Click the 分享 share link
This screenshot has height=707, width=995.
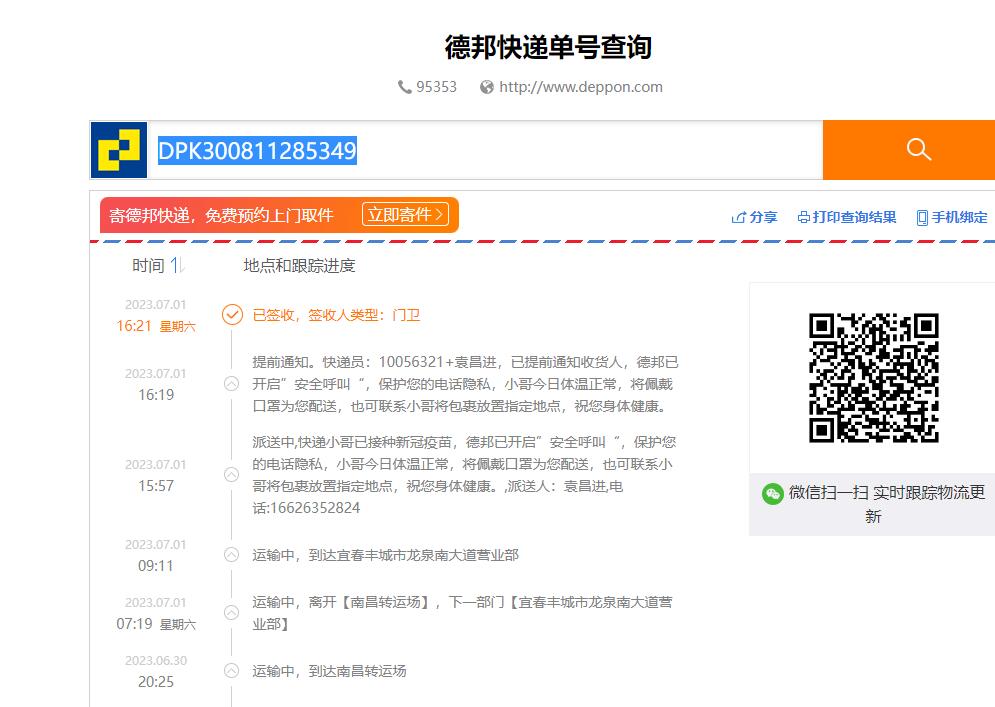point(754,217)
